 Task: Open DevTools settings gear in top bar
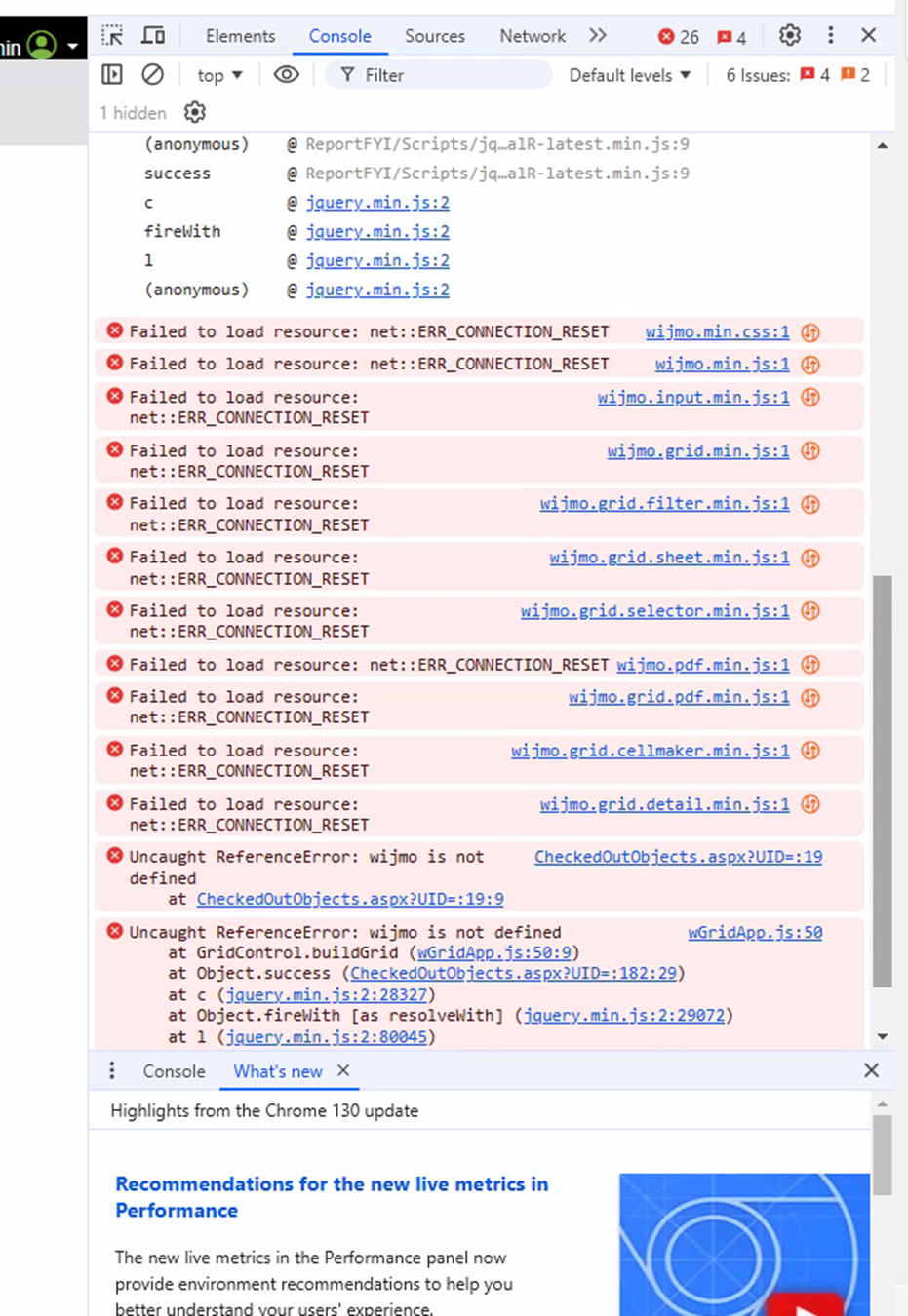pyautogui.click(x=790, y=36)
